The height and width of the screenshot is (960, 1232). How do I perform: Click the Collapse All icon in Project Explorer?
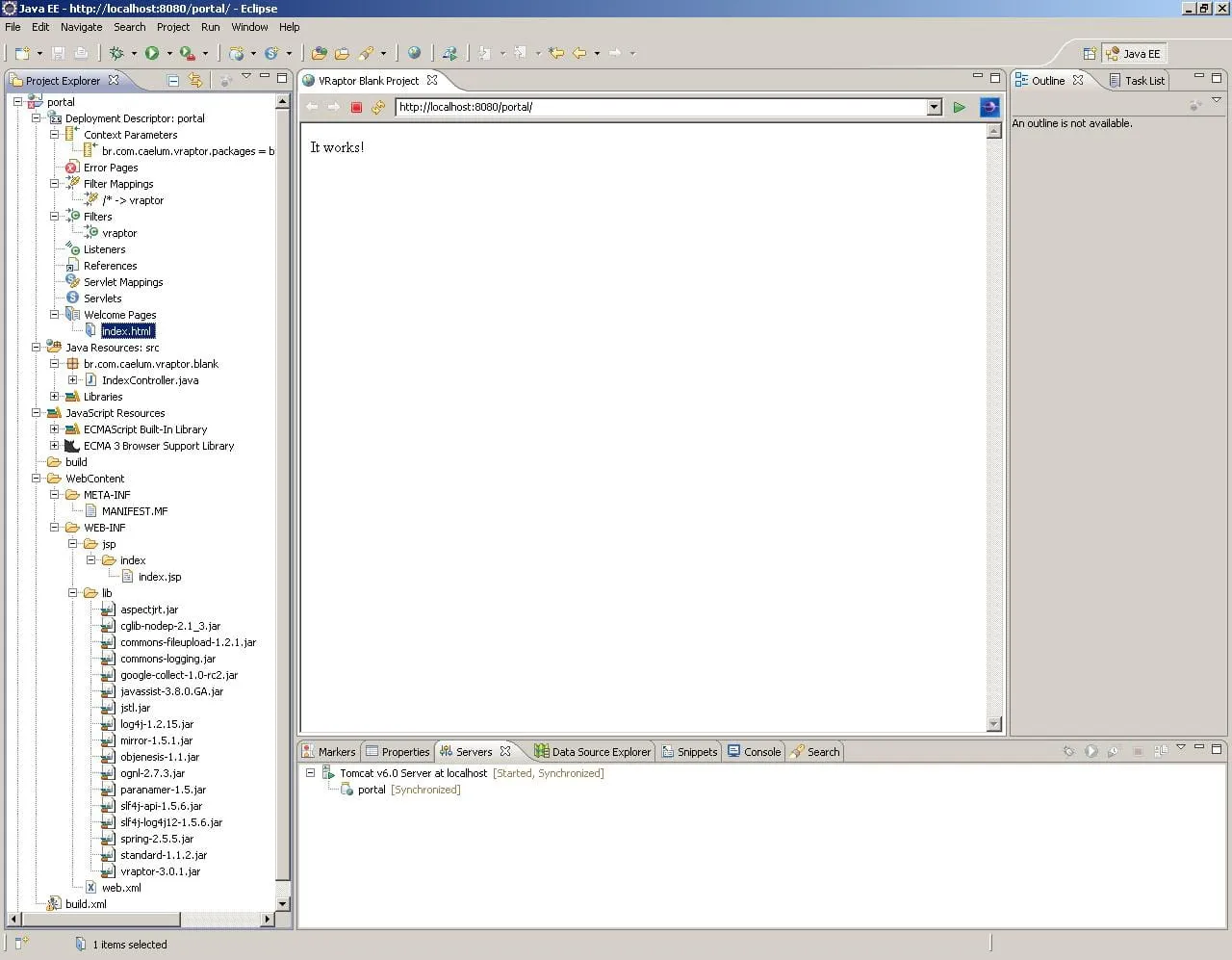coord(173,81)
